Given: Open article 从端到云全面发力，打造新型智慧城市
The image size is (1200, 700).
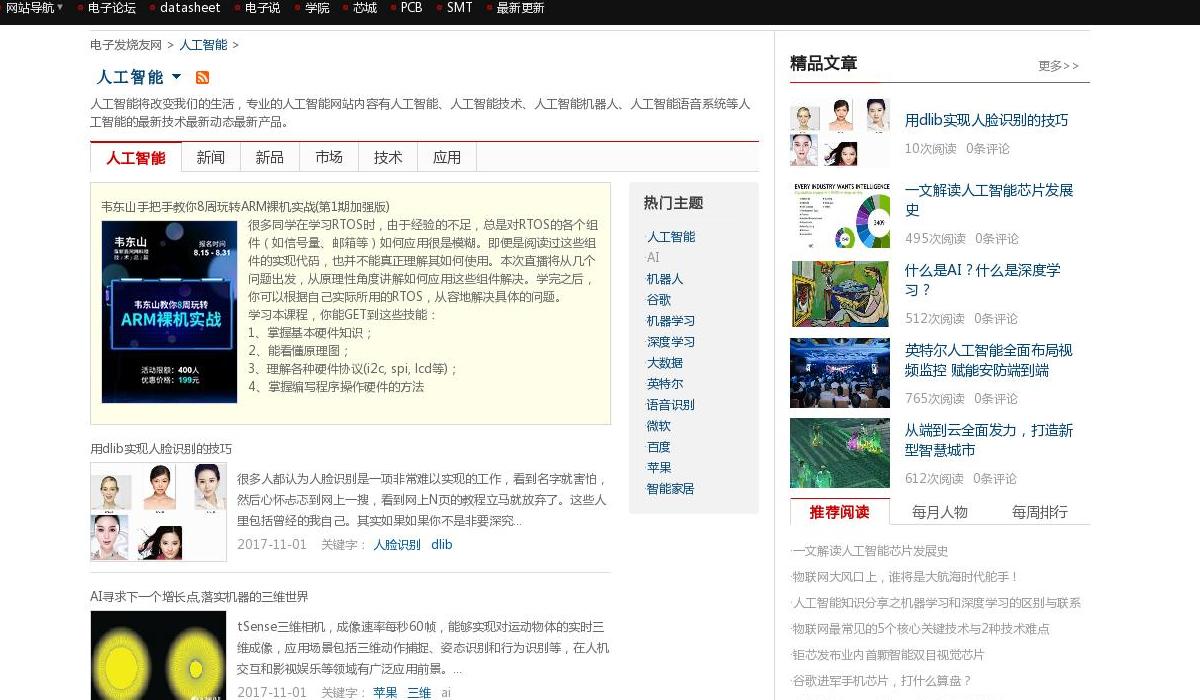Looking at the screenshot, I should click(x=989, y=440).
